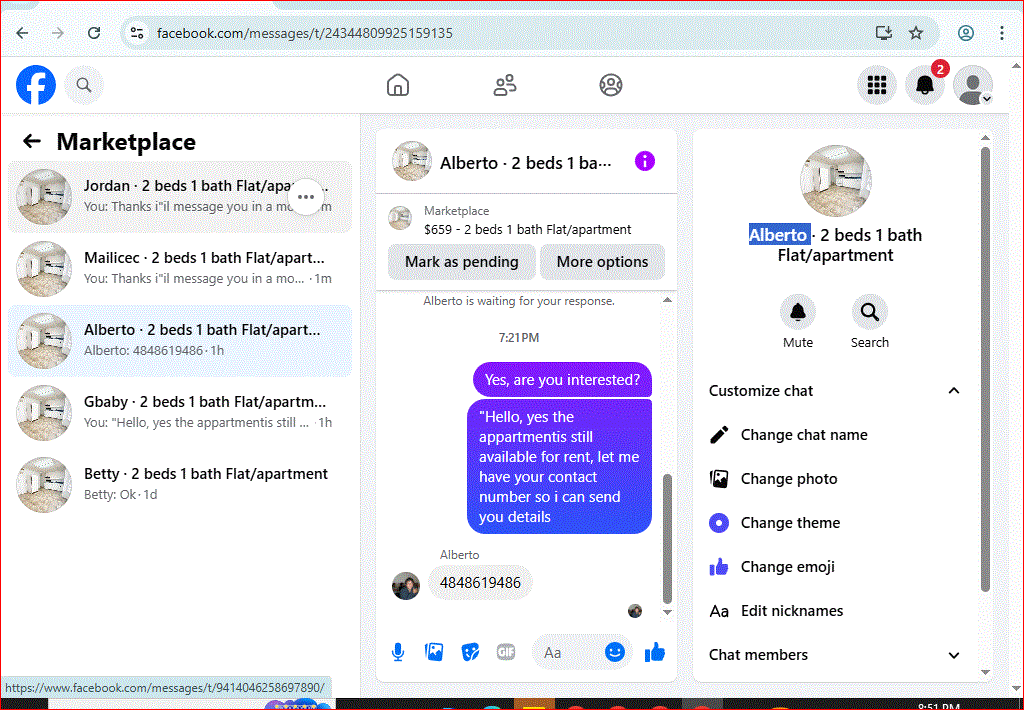The width and height of the screenshot is (1024, 710).
Task: Expand the Chat members section
Action: coord(835,654)
